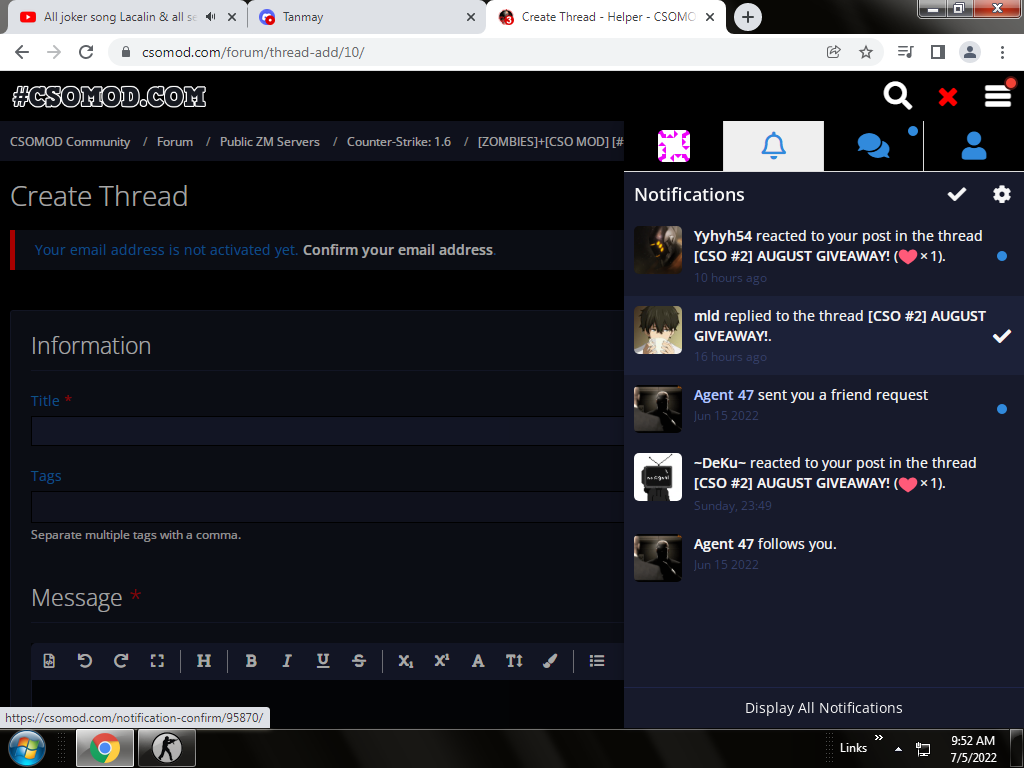1024x768 pixels.
Task: Click the search magnifier icon
Action: pos(897,96)
